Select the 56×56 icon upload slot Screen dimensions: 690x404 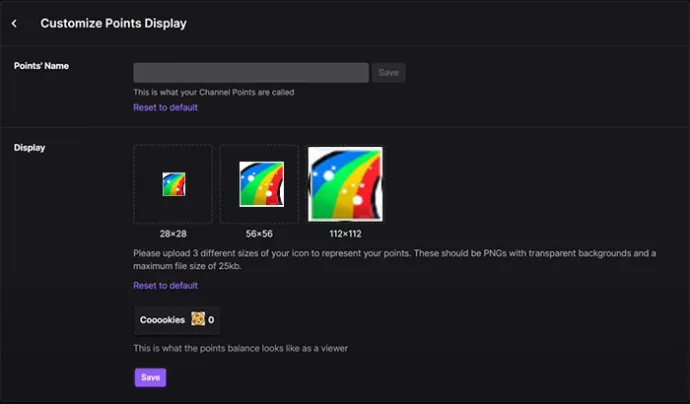pos(259,184)
